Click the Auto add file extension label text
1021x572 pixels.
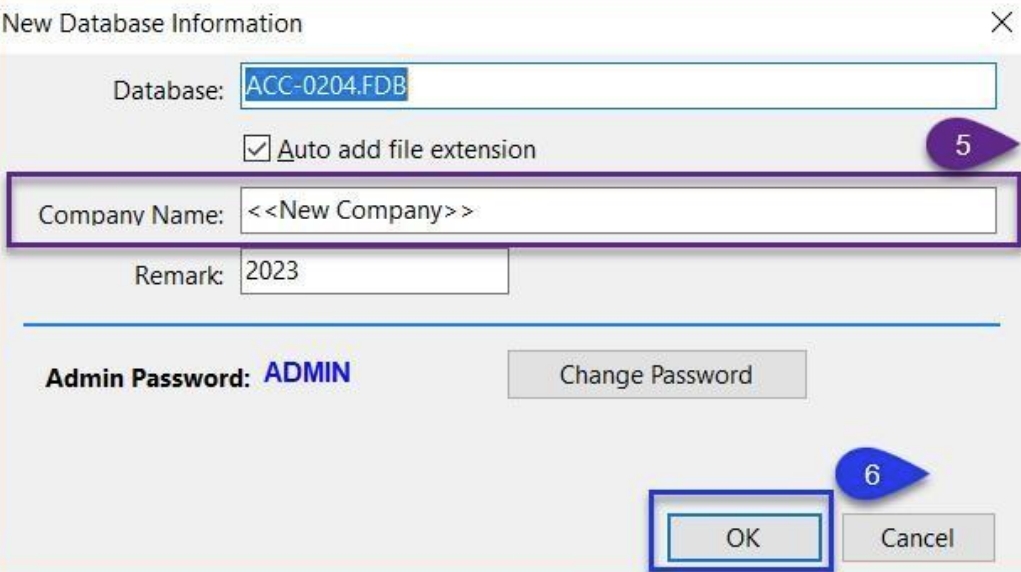(406, 150)
